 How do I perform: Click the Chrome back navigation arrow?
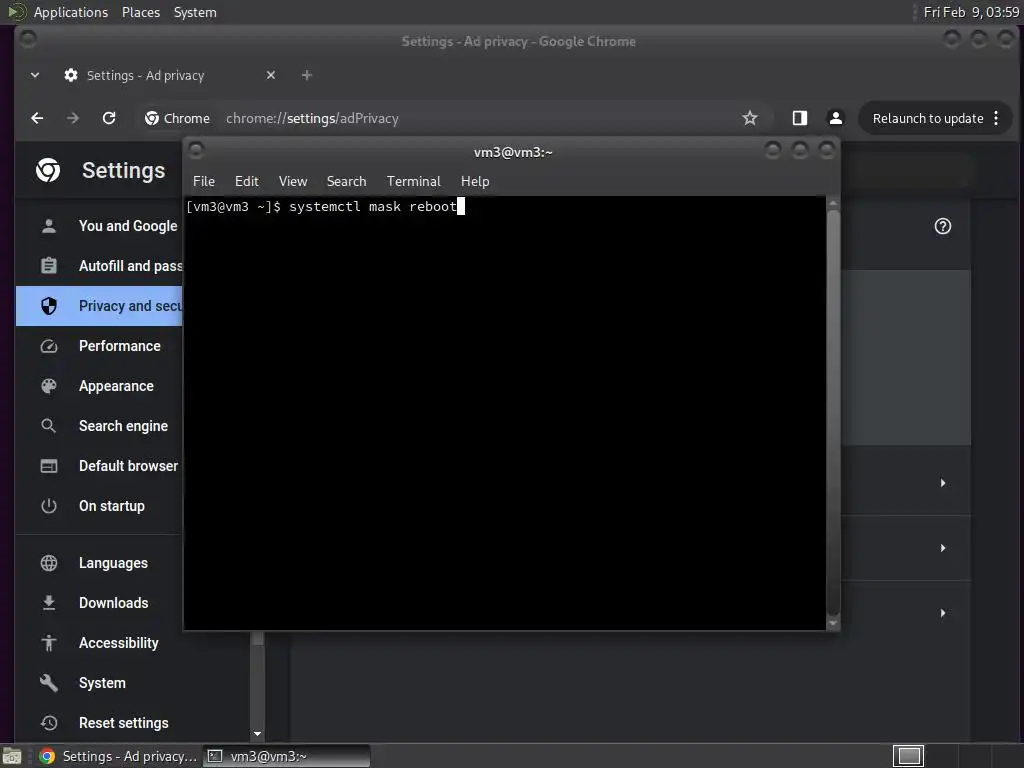pyautogui.click(x=37, y=118)
